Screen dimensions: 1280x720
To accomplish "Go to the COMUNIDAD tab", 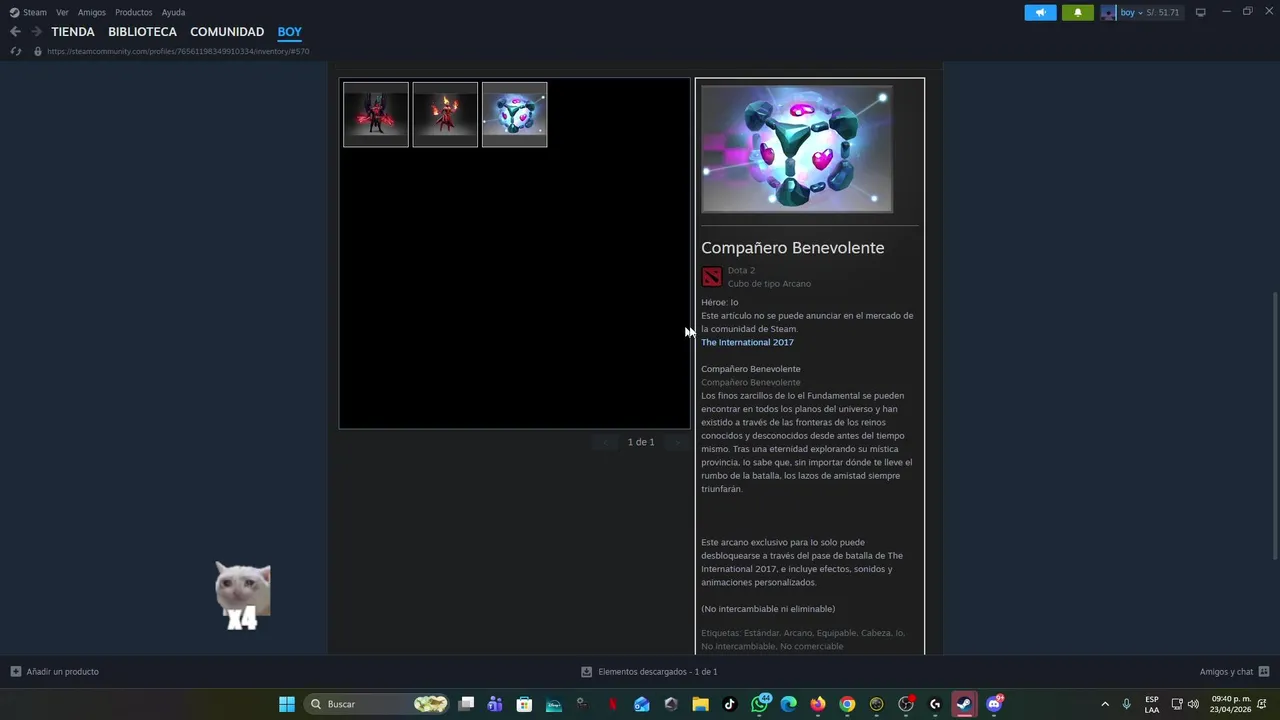I will click(227, 32).
